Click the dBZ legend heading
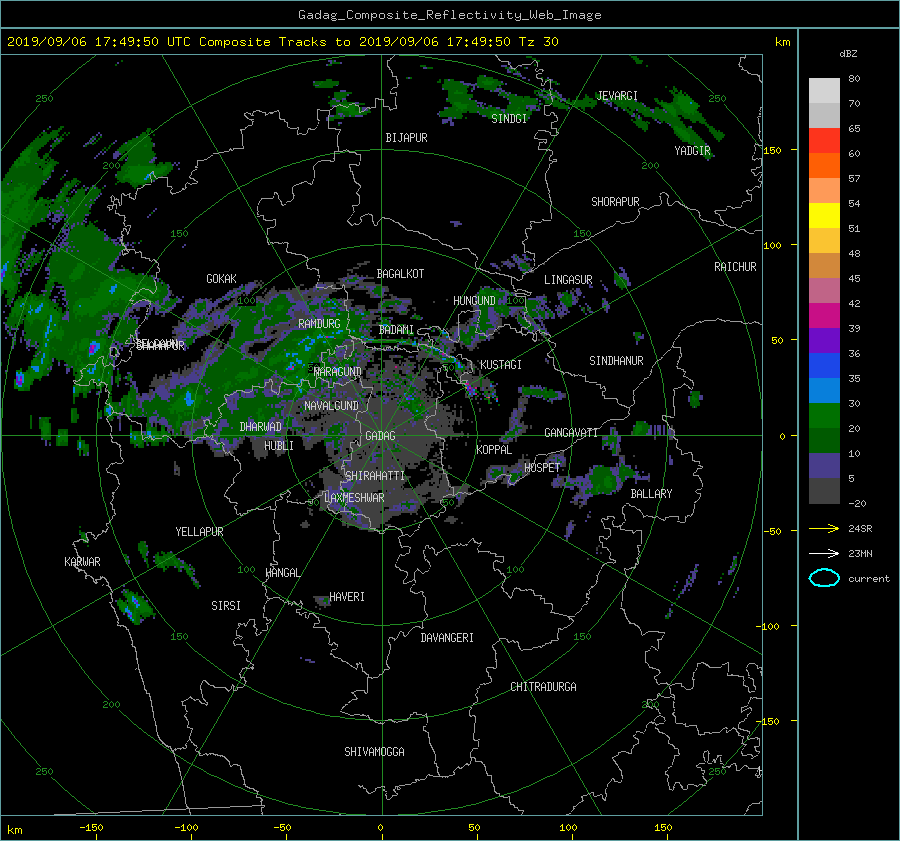Viewport: 900px width, 841px height. 848,53
